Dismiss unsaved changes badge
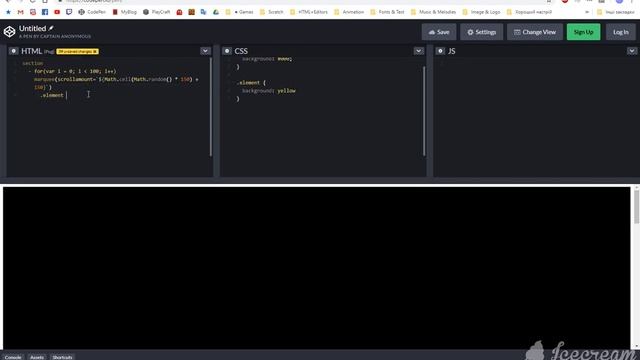Viewport: 640px width, 360px height. (x=95, y=51)
